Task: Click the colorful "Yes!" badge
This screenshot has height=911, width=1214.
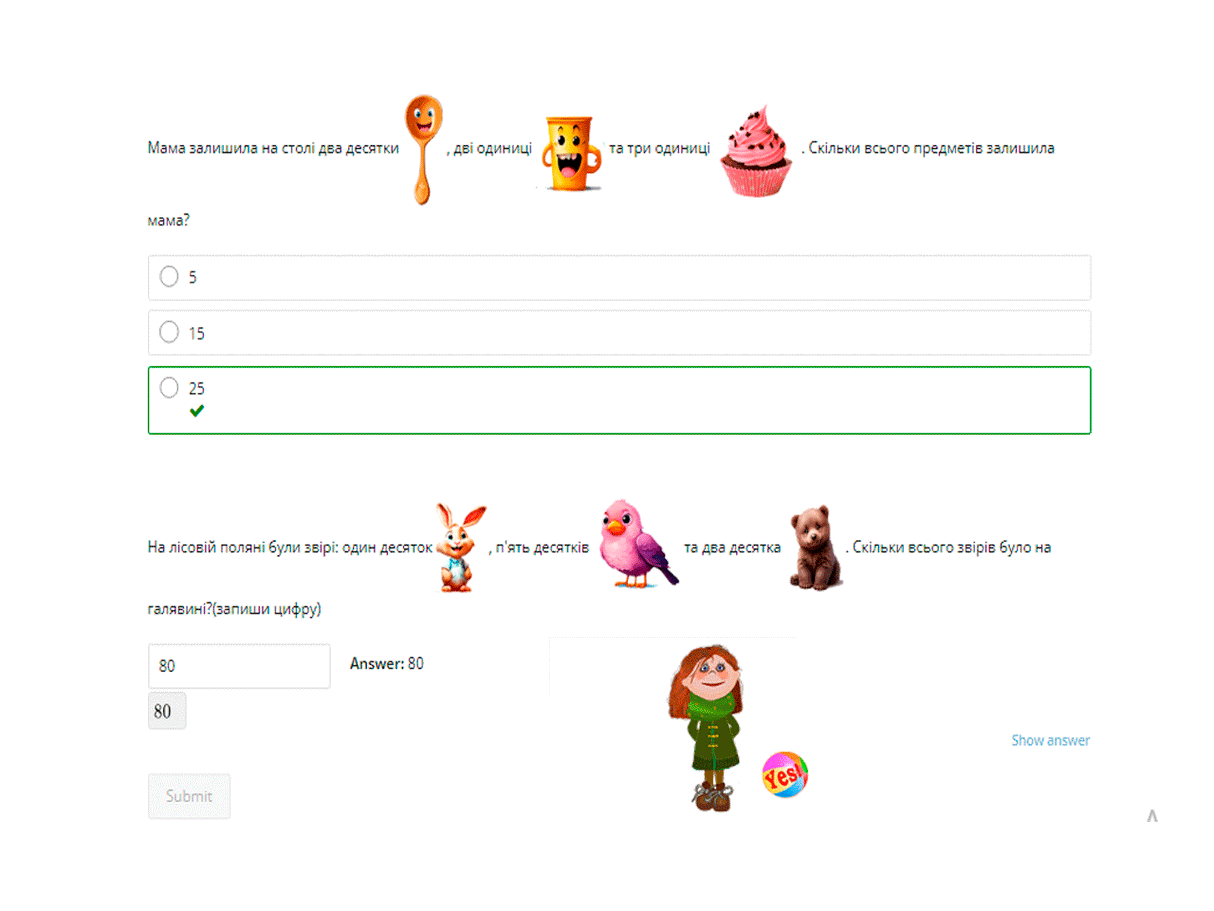Action: click(x=784, y=775)
